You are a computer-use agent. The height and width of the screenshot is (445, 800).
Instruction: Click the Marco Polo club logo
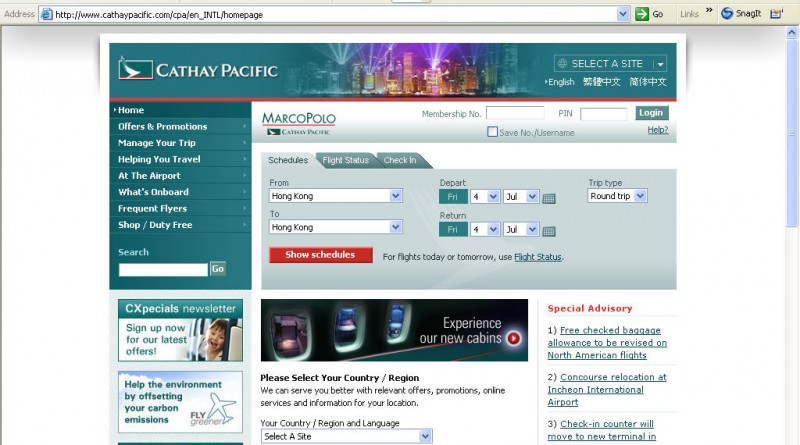(x=298, y=124)
